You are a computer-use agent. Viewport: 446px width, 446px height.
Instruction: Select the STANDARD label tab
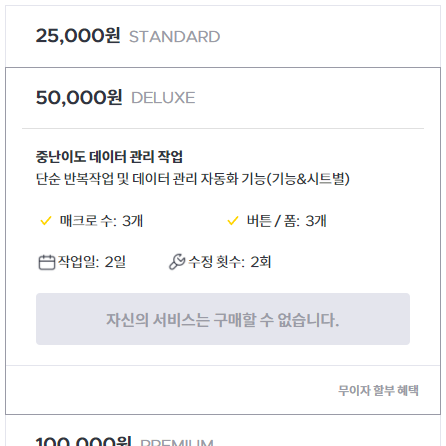(x=174, y=37)
